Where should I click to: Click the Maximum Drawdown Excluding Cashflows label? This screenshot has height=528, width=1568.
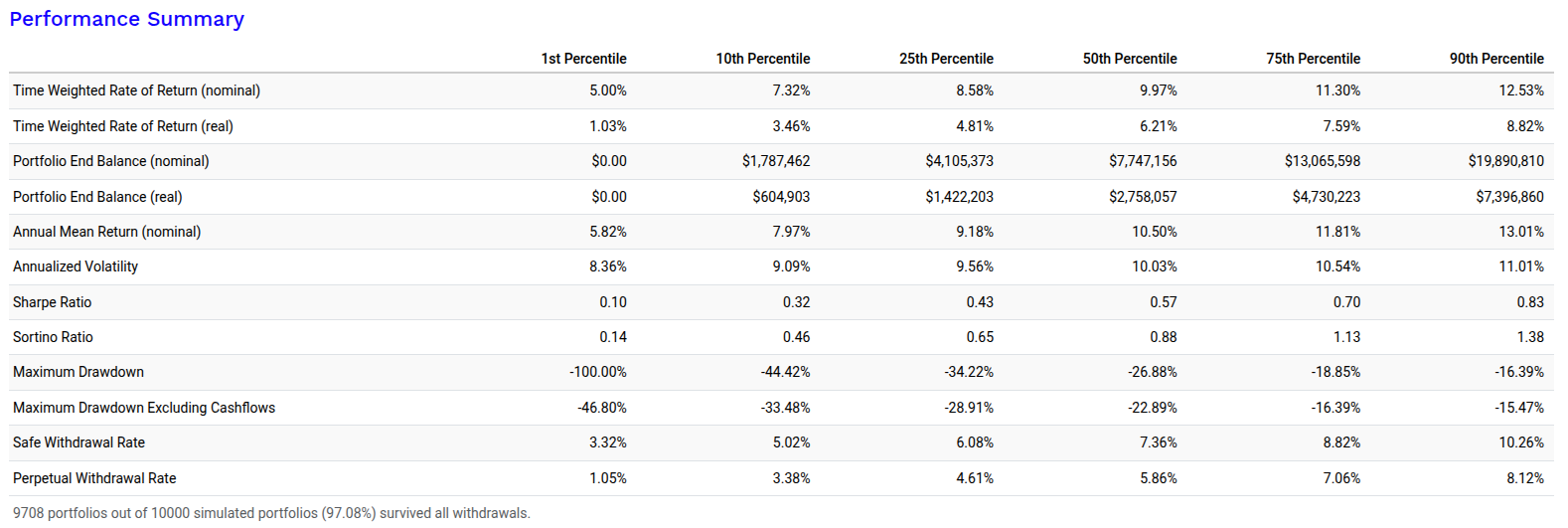[x=144, y=408]
